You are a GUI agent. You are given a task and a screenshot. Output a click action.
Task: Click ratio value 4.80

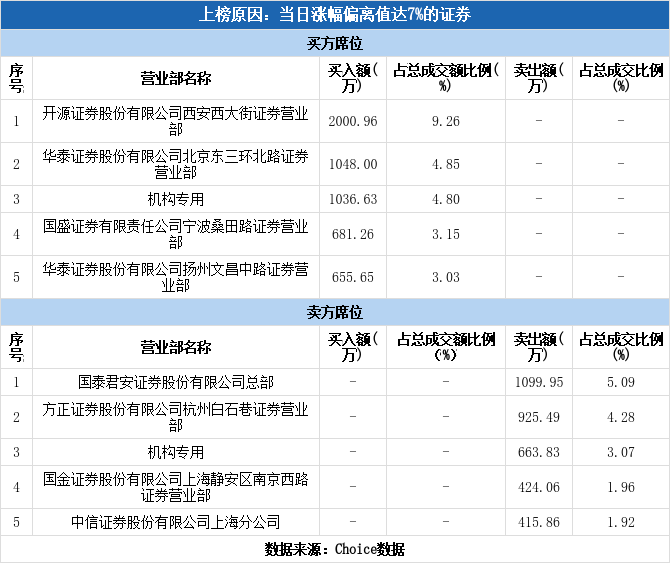446,199
